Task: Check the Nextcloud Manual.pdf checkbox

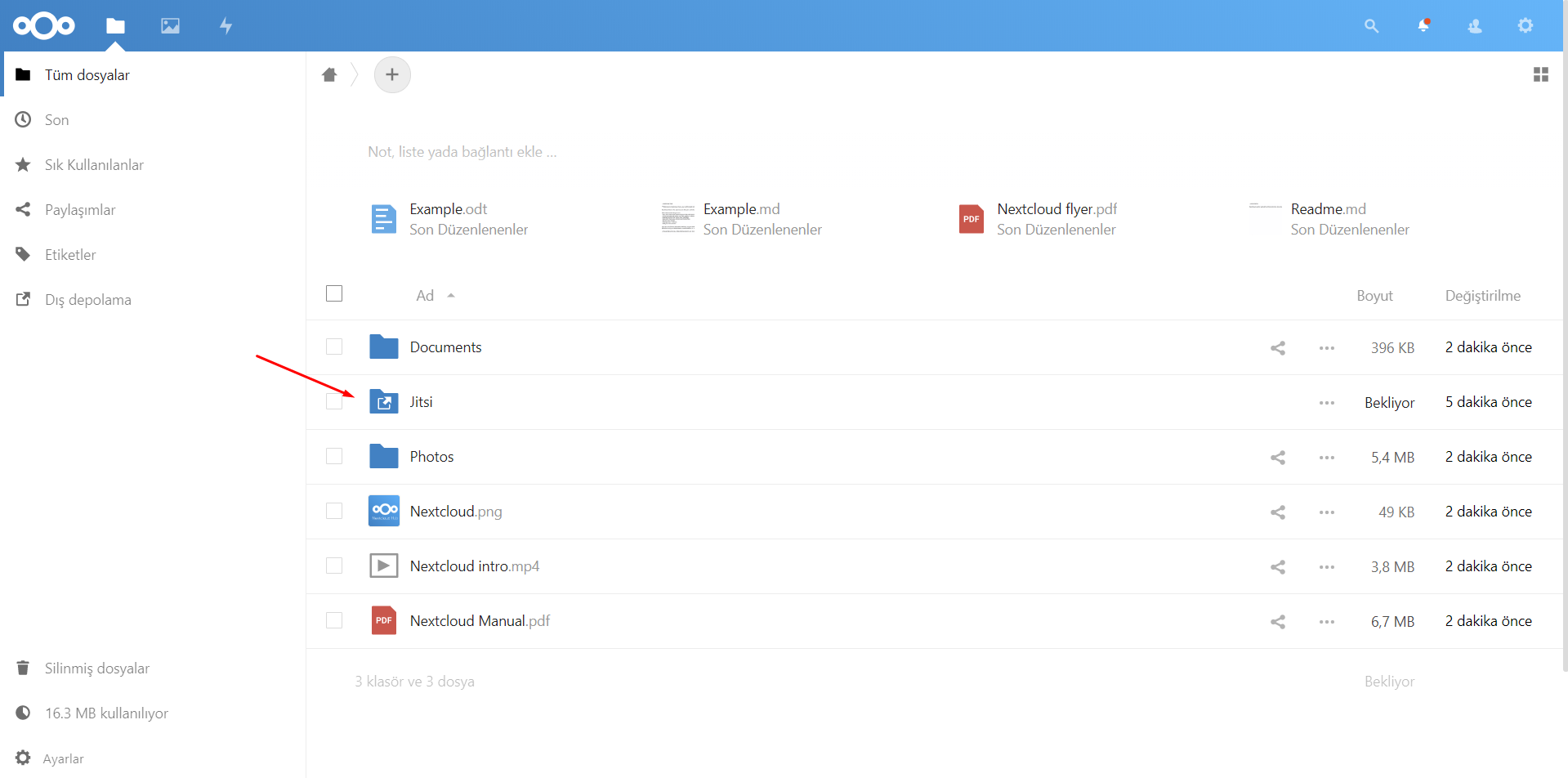Action: pyautogui.click(x=334, y=620)
